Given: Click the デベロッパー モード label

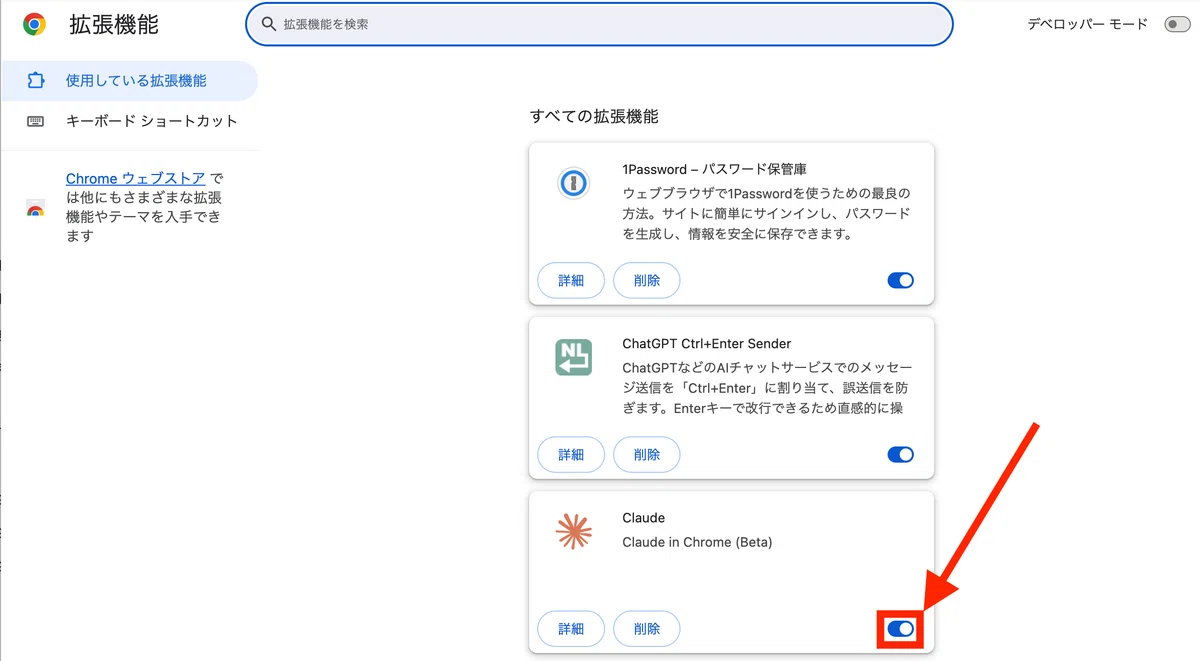Looking at the screenshot, I should coord(1088,24).
